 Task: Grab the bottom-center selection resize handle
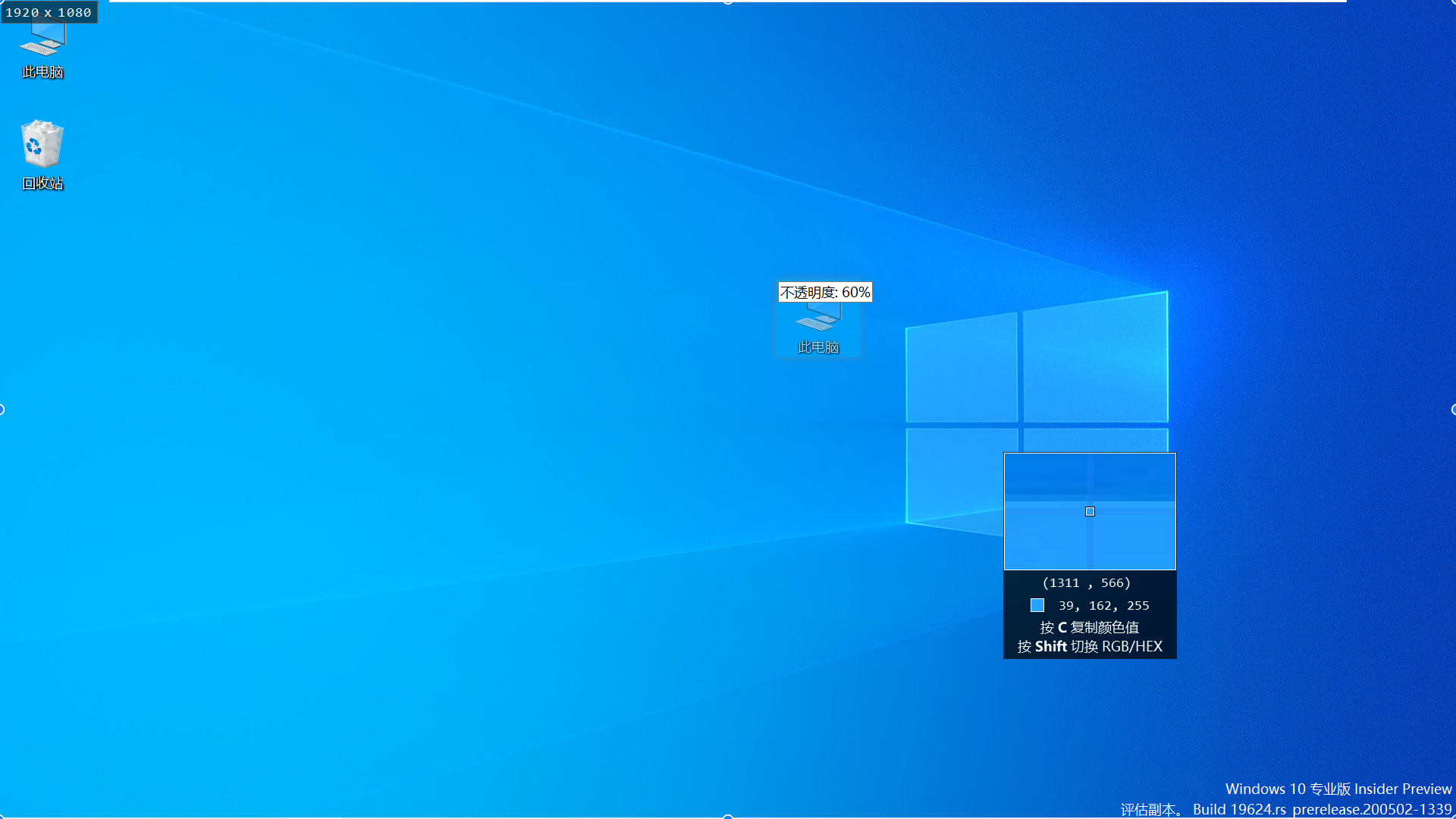(728, 817)
